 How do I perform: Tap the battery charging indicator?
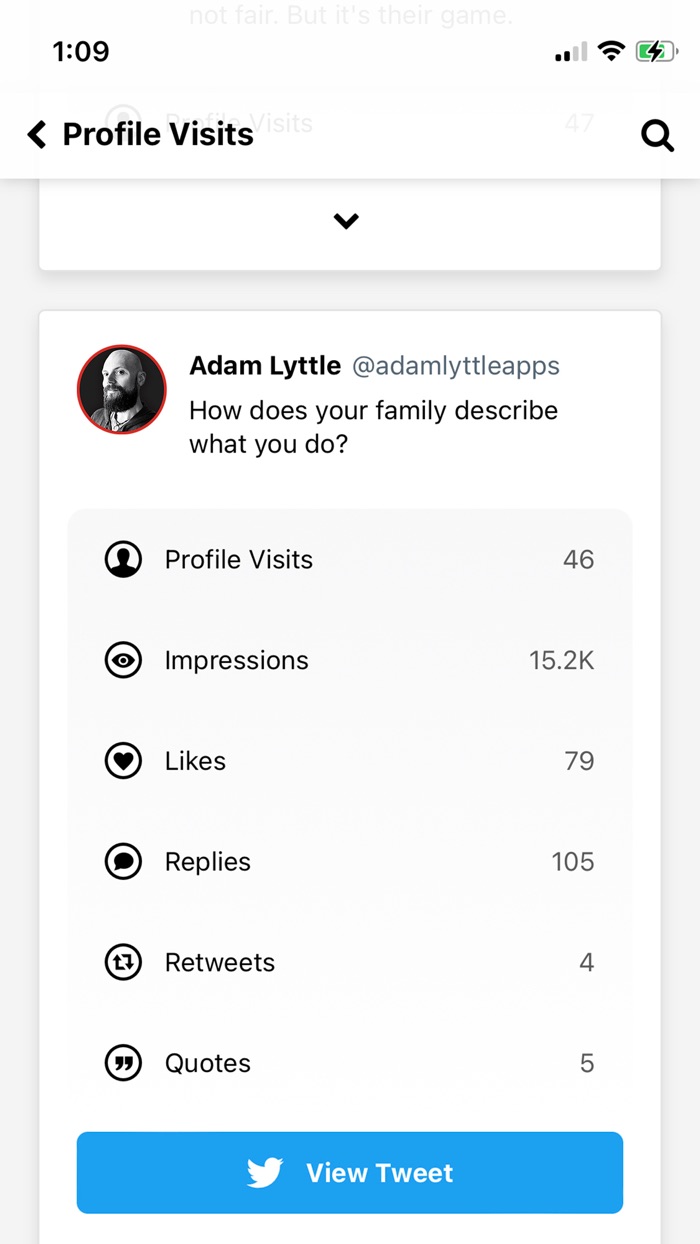657,51
